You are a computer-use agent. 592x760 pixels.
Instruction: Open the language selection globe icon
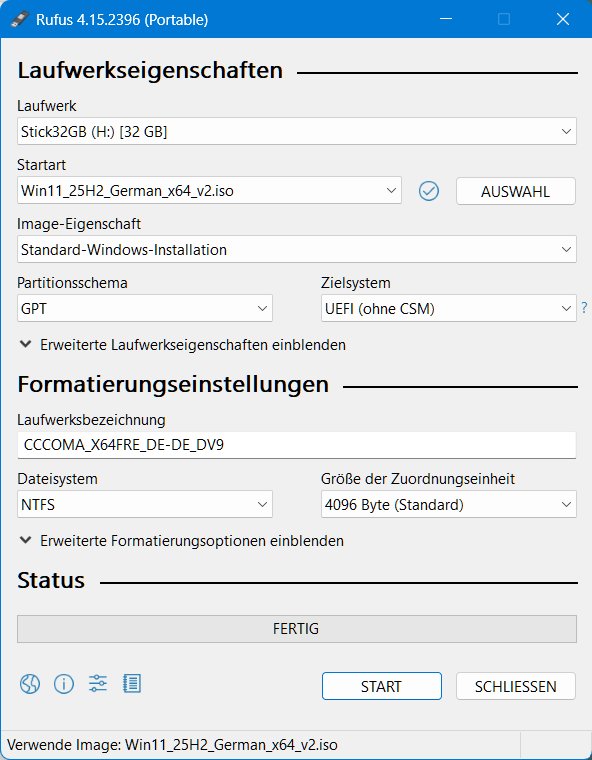point(30,684)
